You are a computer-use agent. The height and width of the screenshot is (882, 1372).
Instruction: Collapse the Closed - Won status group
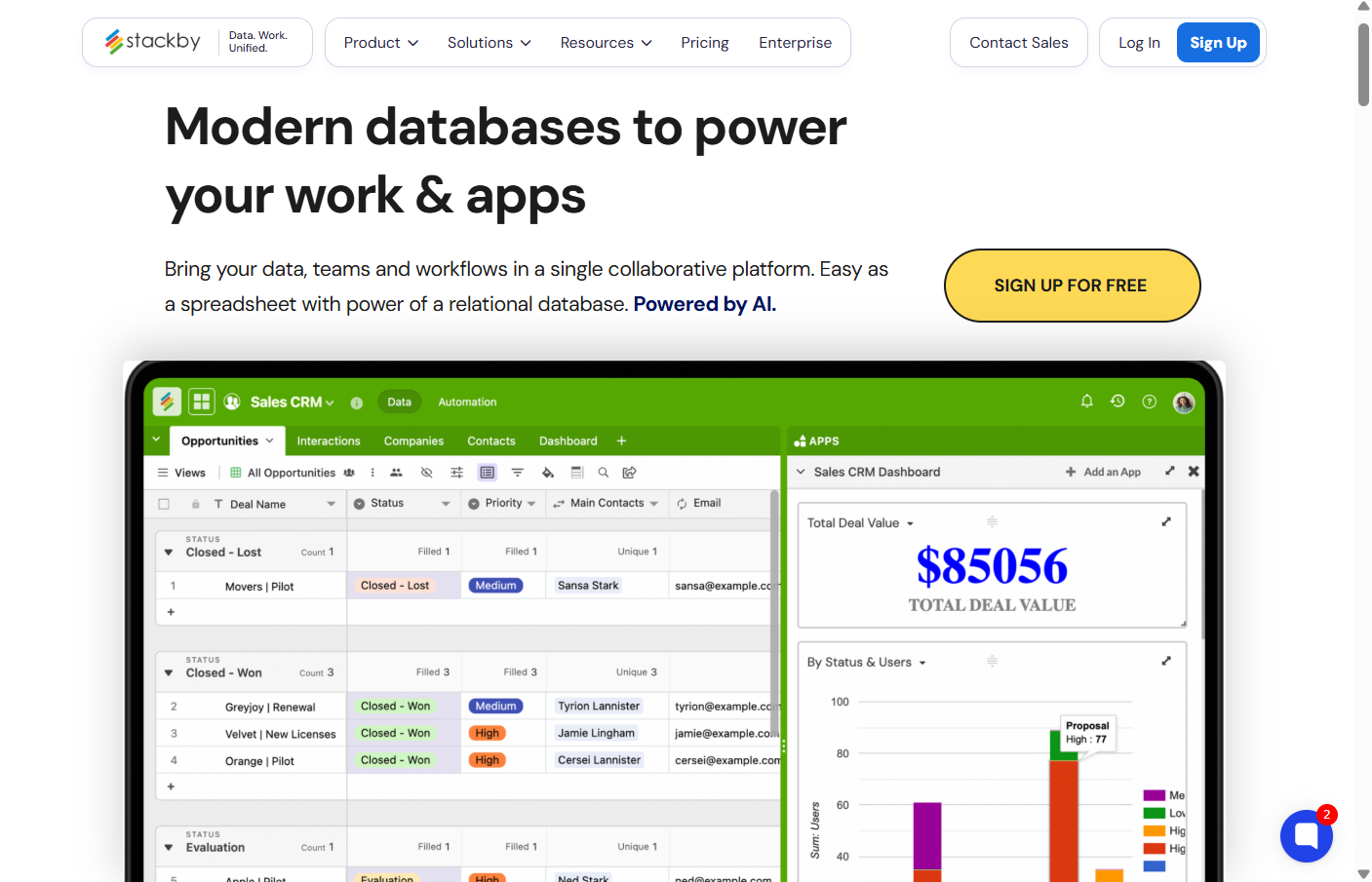click(169, 673)
